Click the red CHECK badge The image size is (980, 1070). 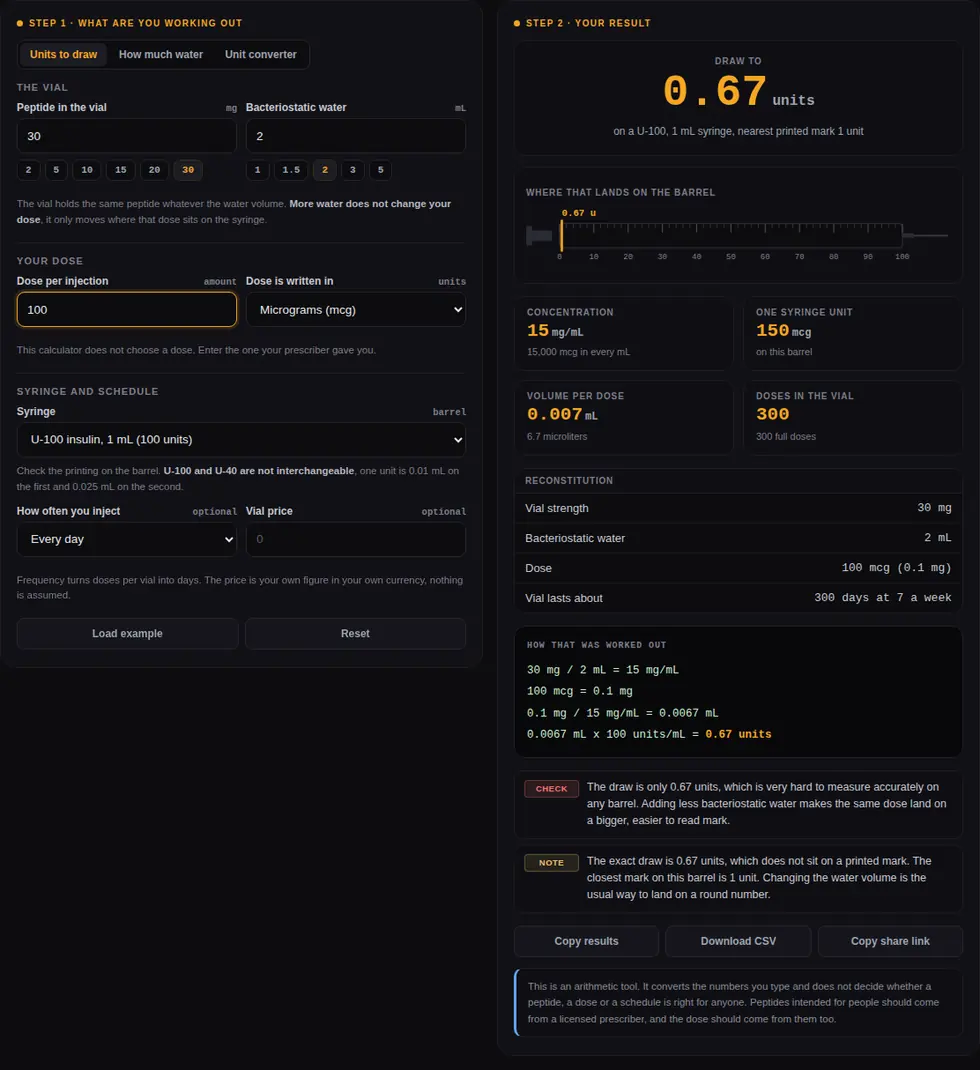551,789
